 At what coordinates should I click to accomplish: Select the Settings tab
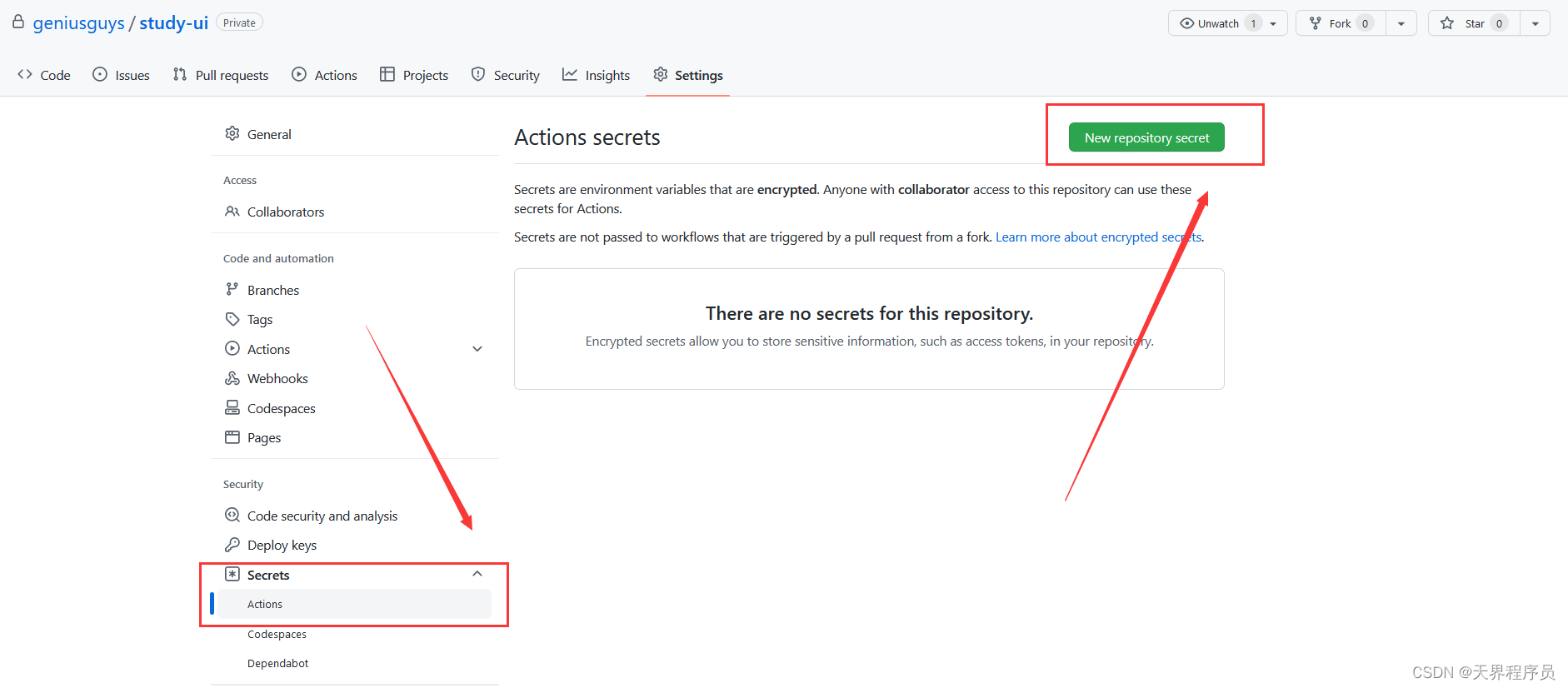tap(688, 75)
